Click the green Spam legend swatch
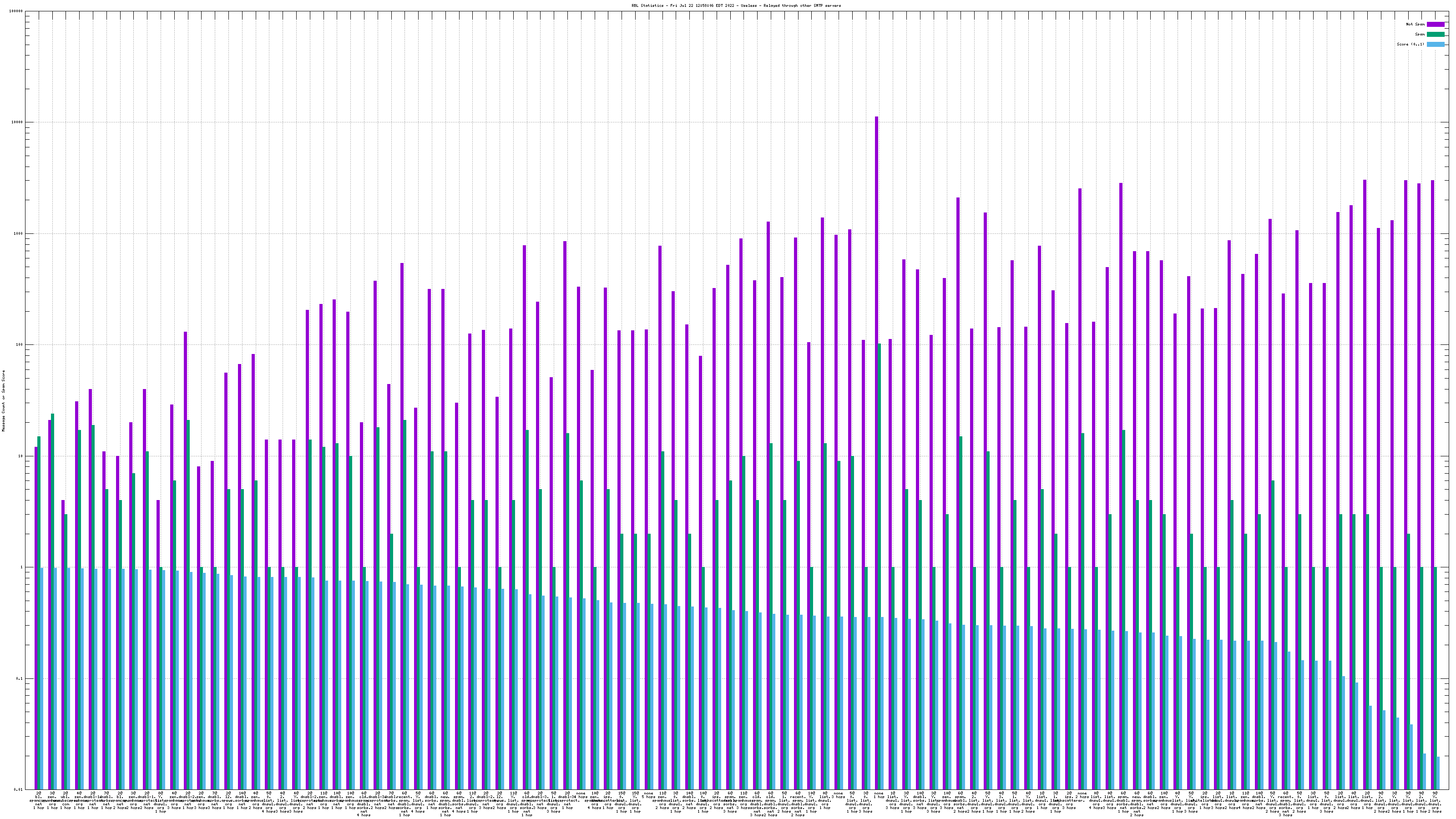Screen dimensions: 1456x819 pos(1435,35)
